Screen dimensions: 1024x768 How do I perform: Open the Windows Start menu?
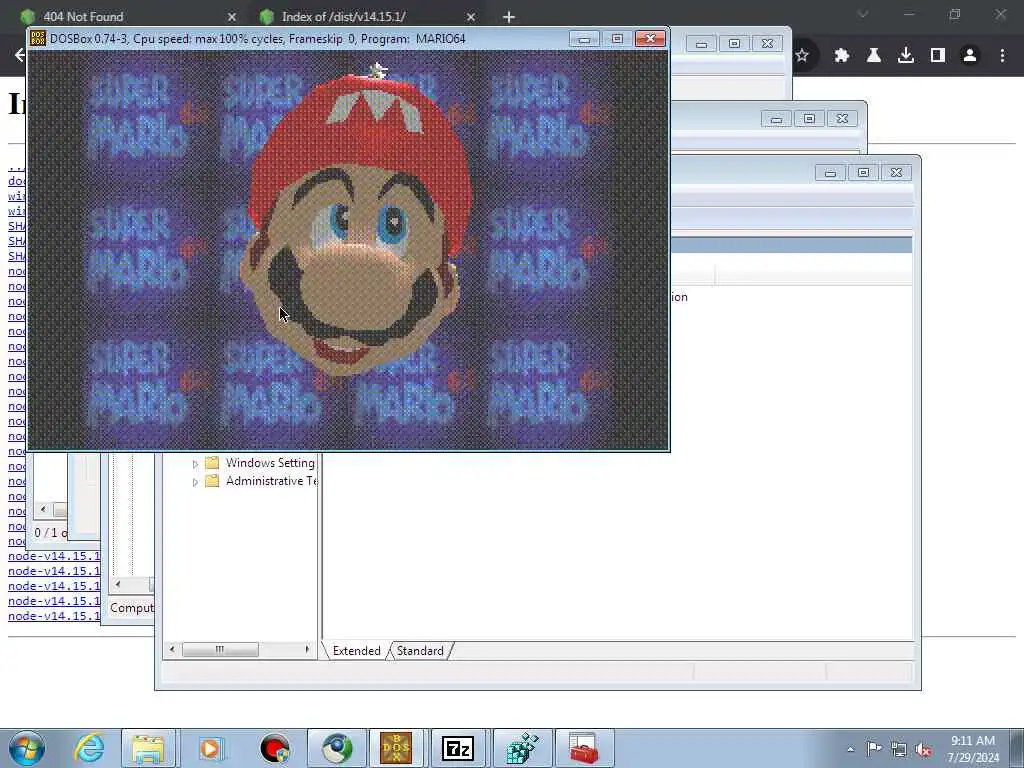(x=27, y=748)
